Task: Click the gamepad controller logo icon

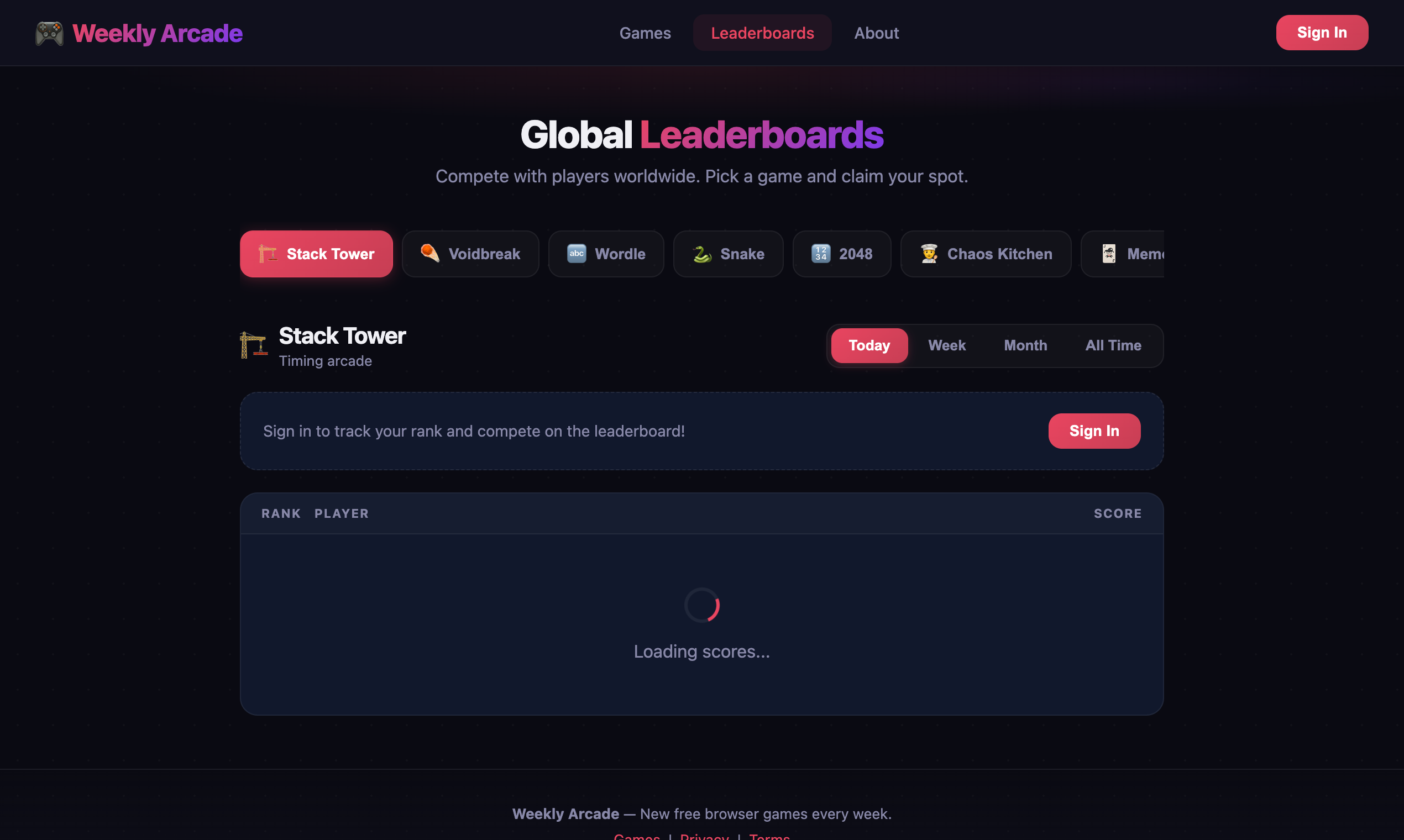Action: pyautogui.click(x=49, y=33)
